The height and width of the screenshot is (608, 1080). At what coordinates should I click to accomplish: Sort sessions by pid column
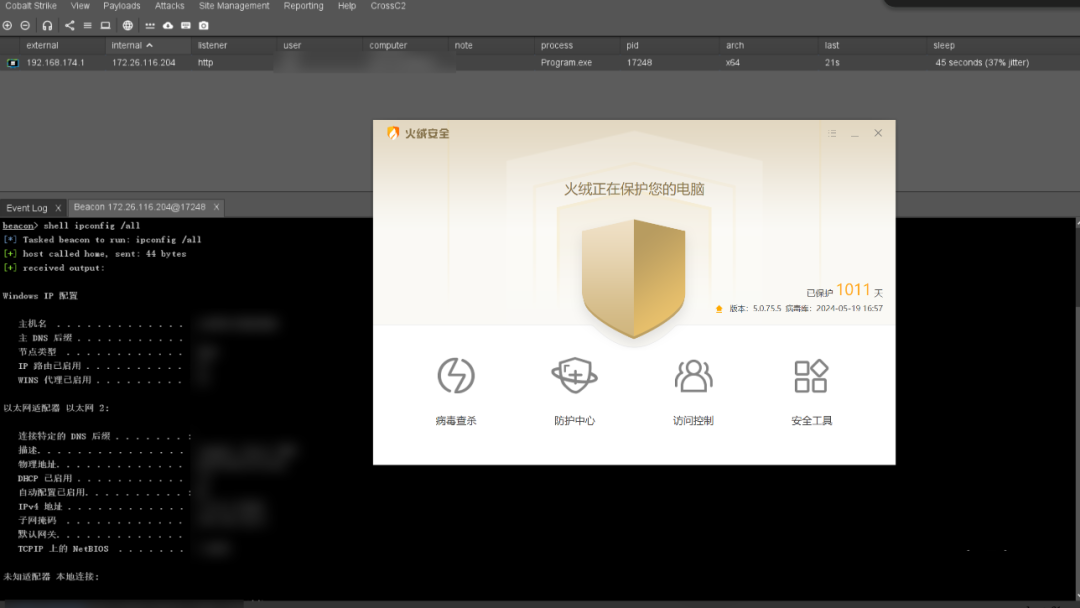669,45
